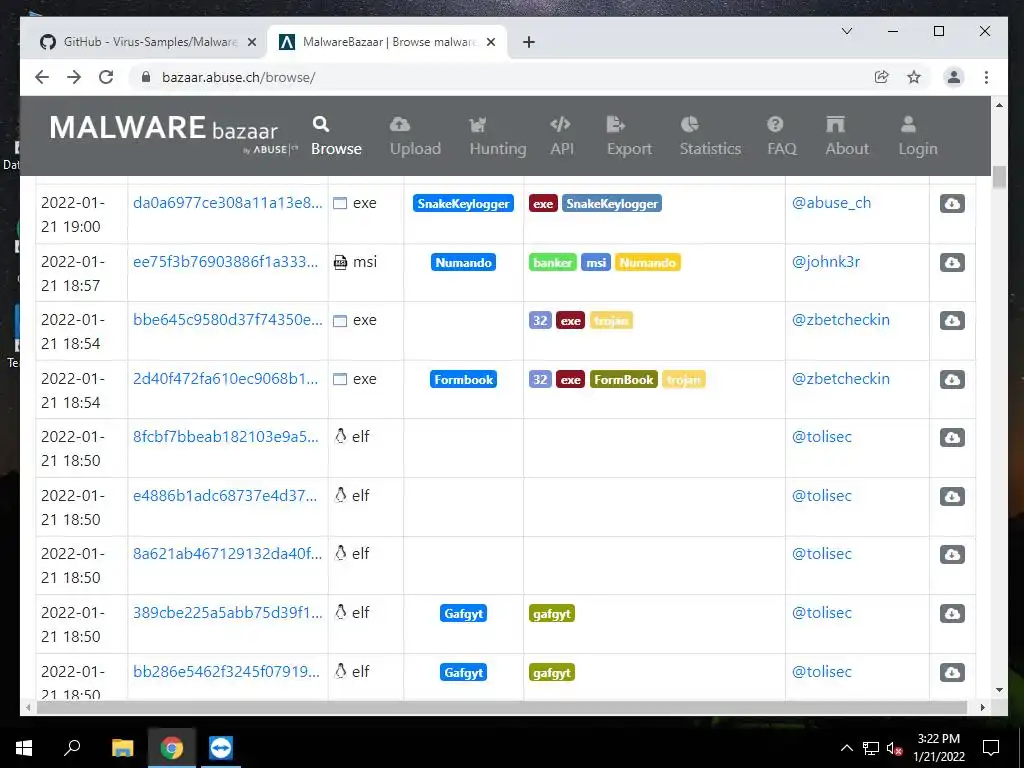Click the yellow Numando tag
Image resolution: width=1024 pixels, height=768 pixels.
coord(647,263)
